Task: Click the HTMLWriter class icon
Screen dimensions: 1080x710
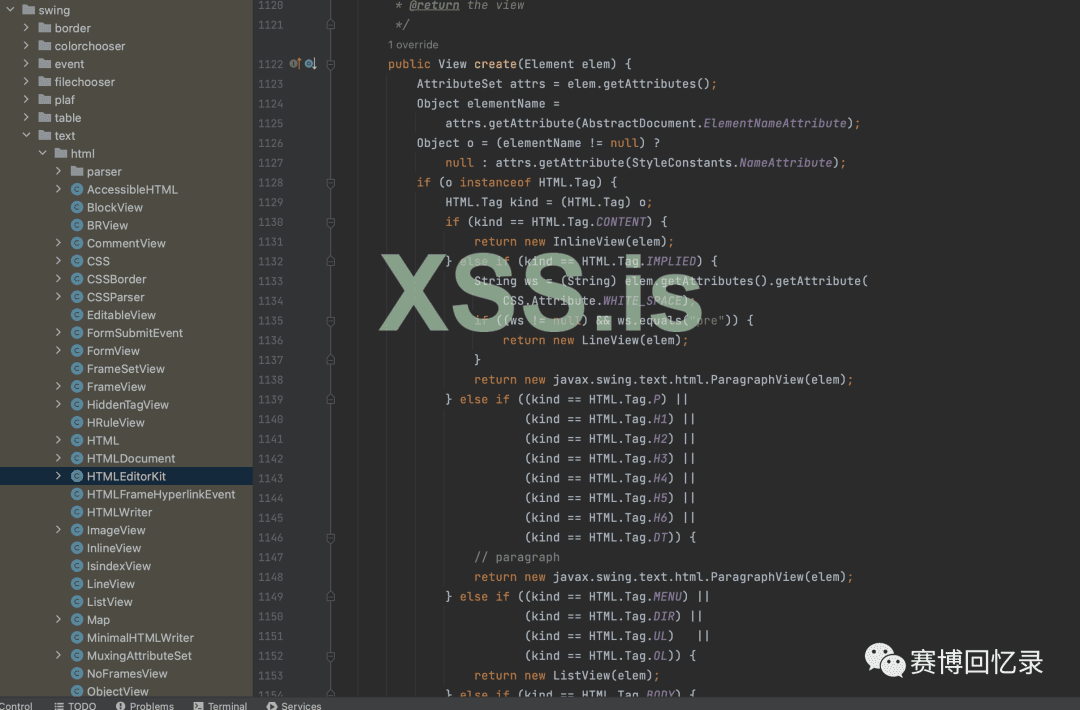Action: pyautogui.click(x=77, y=512)
